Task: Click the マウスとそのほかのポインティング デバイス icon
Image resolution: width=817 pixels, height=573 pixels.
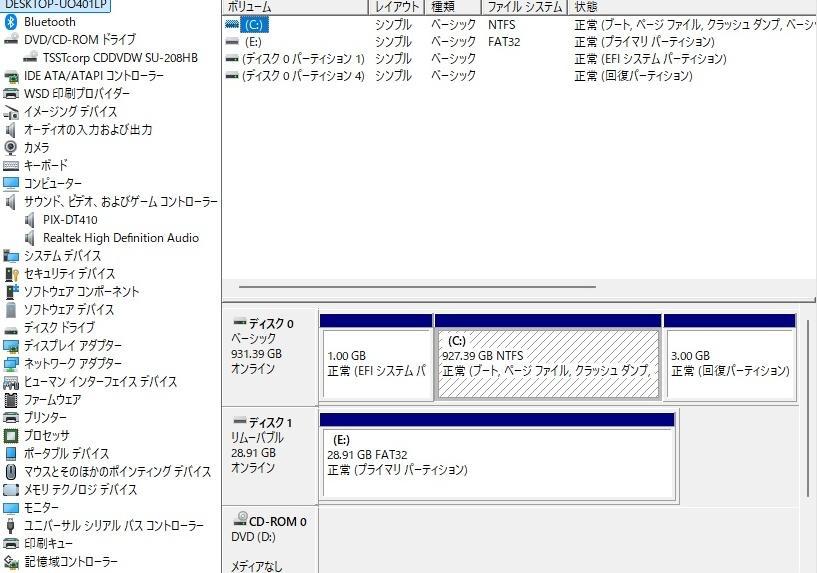Action: 10,471
